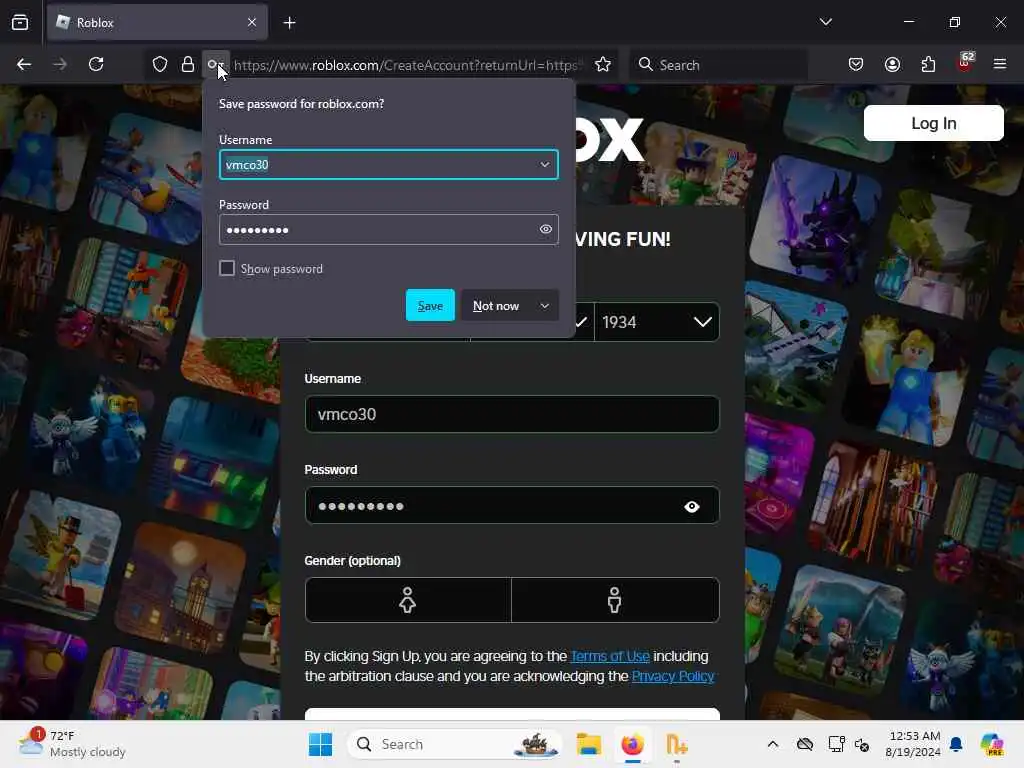View site security padlock info
Screen dimensions: 1024x768
(187, 65)
